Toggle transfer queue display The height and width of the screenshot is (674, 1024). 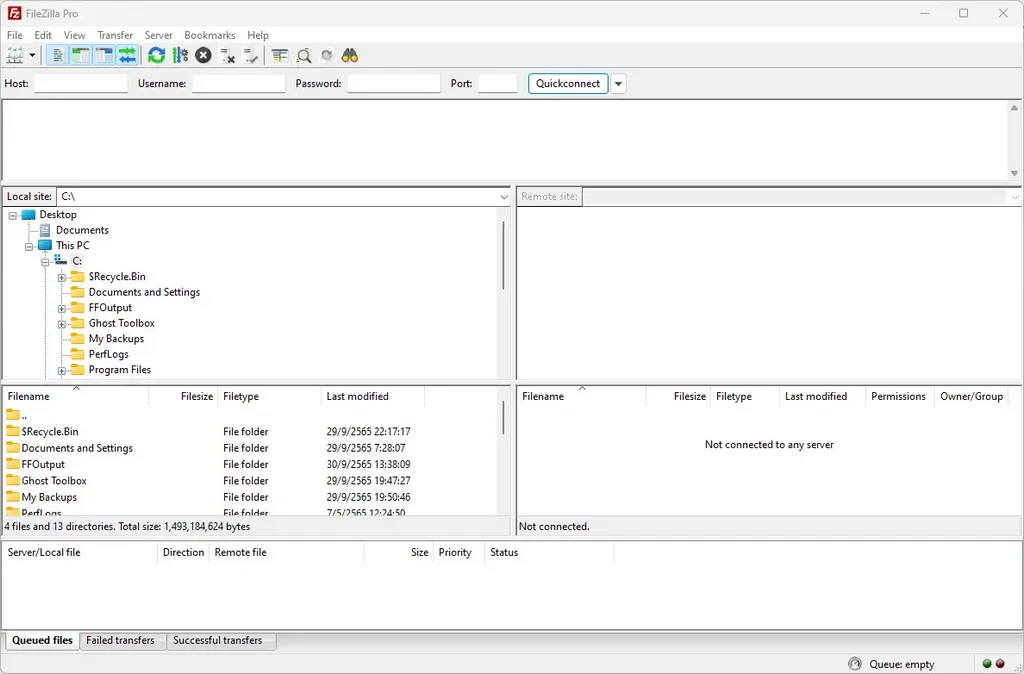(127, 56)
